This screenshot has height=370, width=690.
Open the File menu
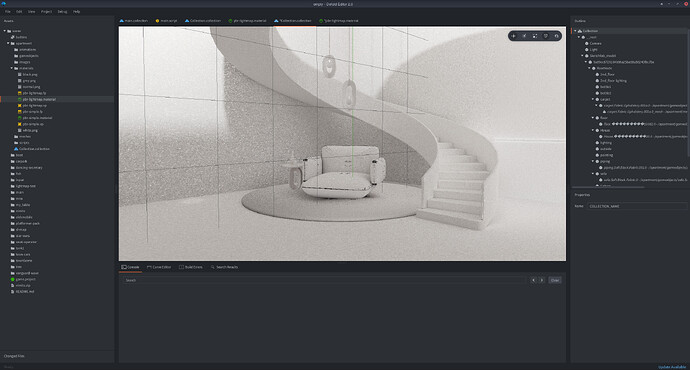pos(7,11)
